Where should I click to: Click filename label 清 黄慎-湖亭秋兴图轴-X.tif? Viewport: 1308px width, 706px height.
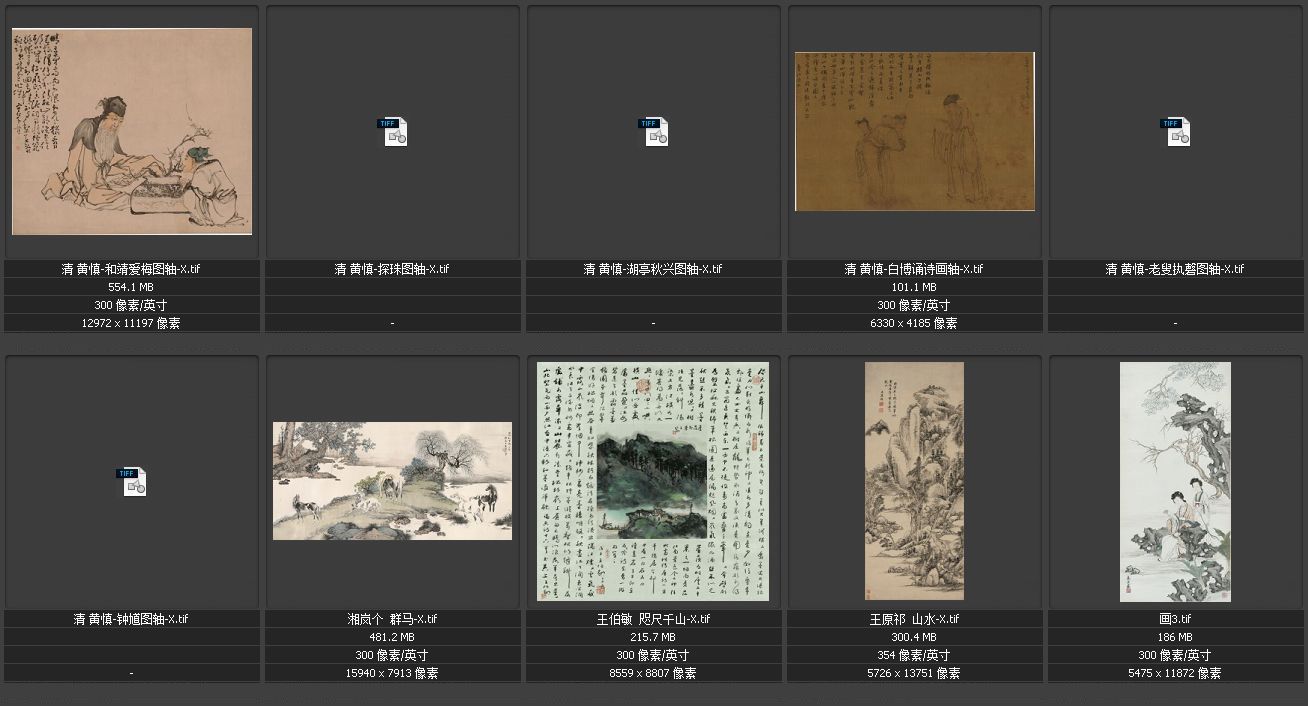pyautogui.click(x=653, y=269)
